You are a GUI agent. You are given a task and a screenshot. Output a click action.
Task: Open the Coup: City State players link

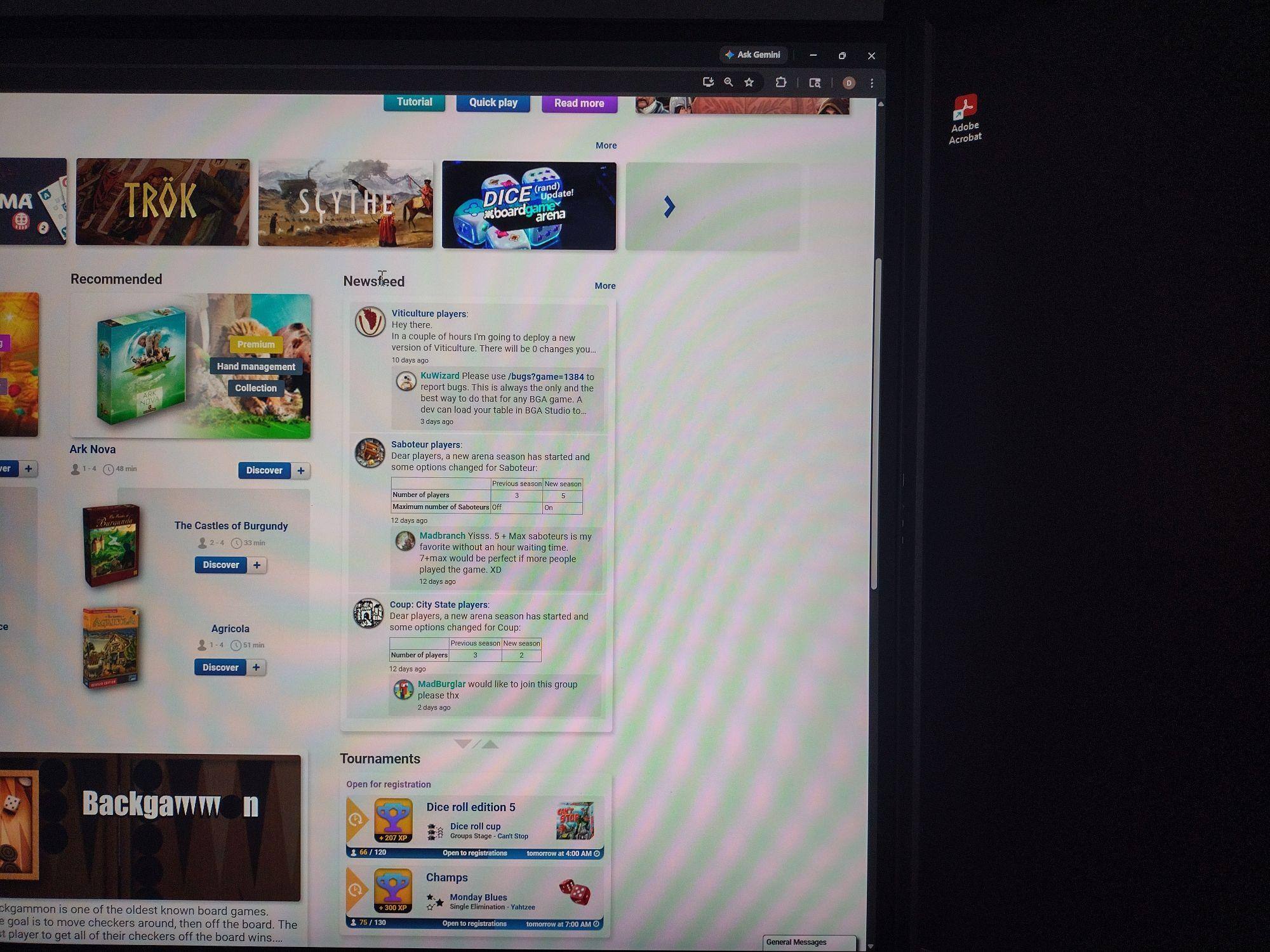[439, 605]
